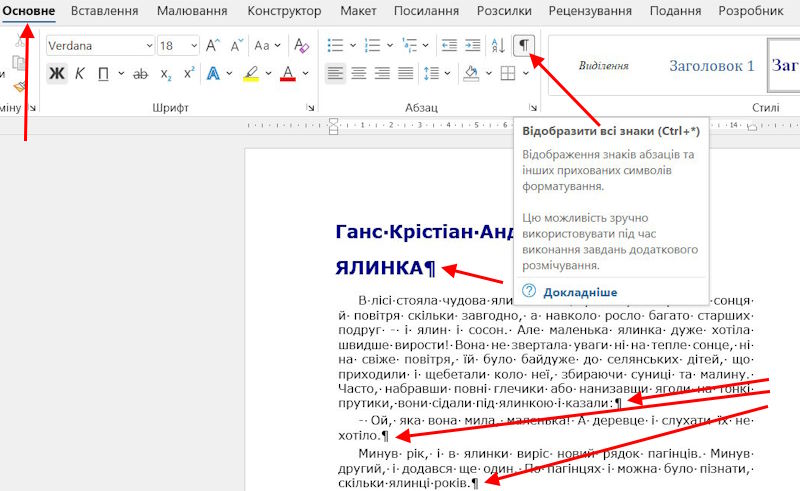Clear all formatting with the eraser icon

pos(302,46)
